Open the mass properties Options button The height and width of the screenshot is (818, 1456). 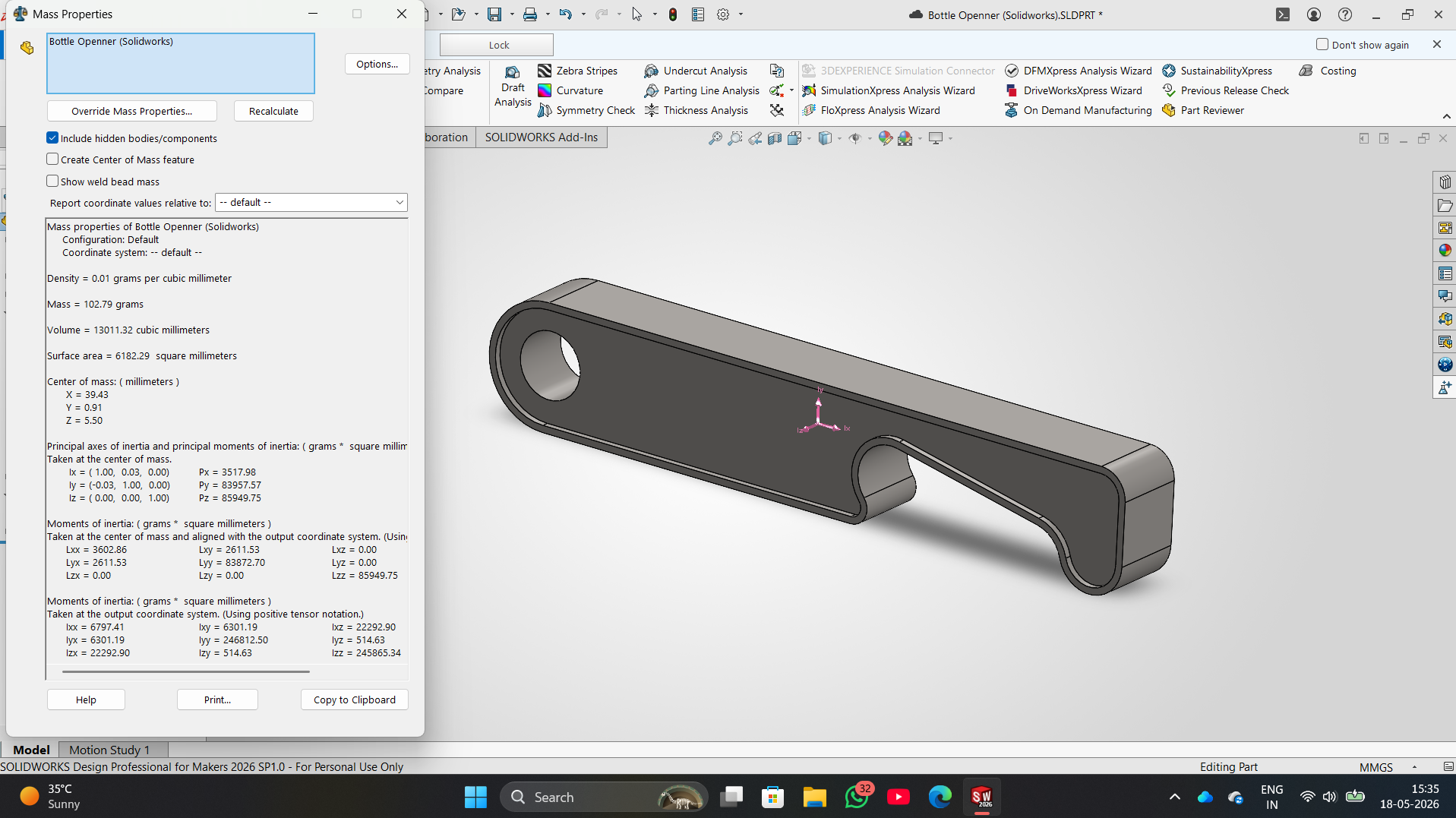click(377, 64)
